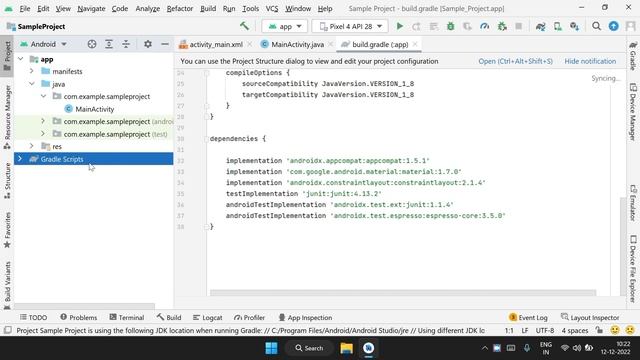Screen dimensions: 640x360
Task: Open the Pixel 4 API 28 device dropdown
Action: click(350, 26)
